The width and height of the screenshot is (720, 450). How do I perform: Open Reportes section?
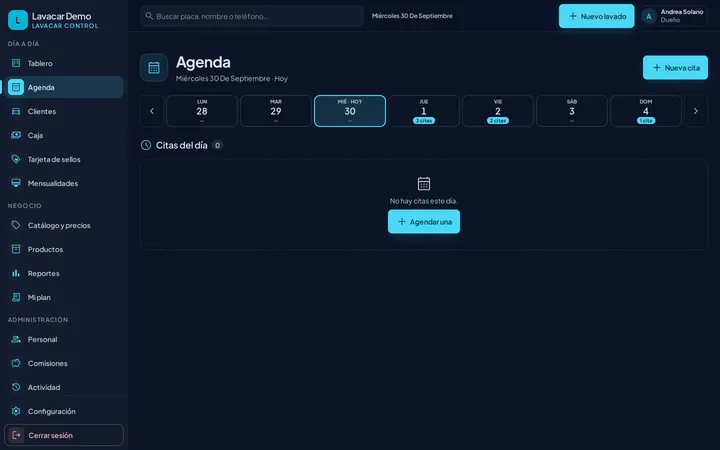pos(64,273)
